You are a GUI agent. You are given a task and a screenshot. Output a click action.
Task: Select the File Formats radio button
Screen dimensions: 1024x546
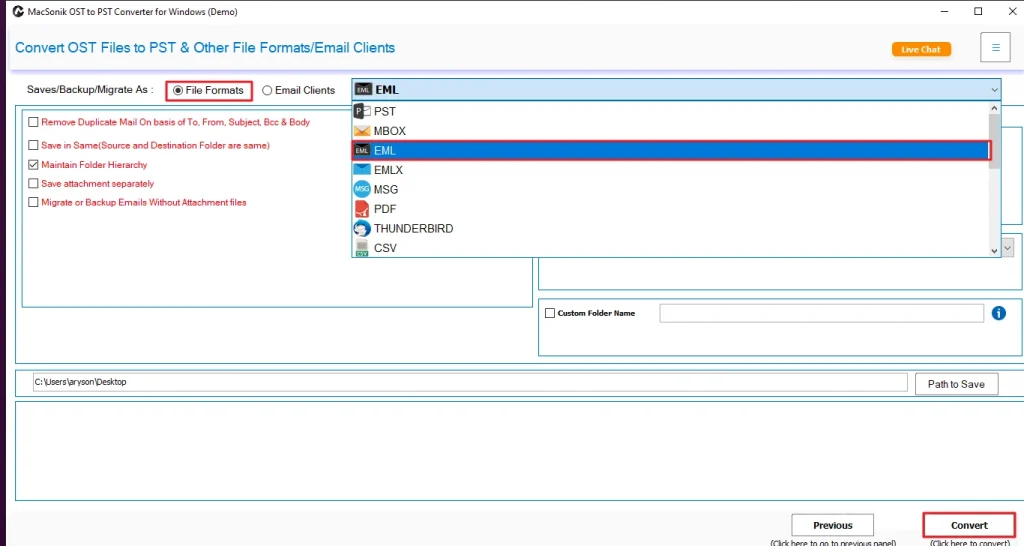pos(178,90)
